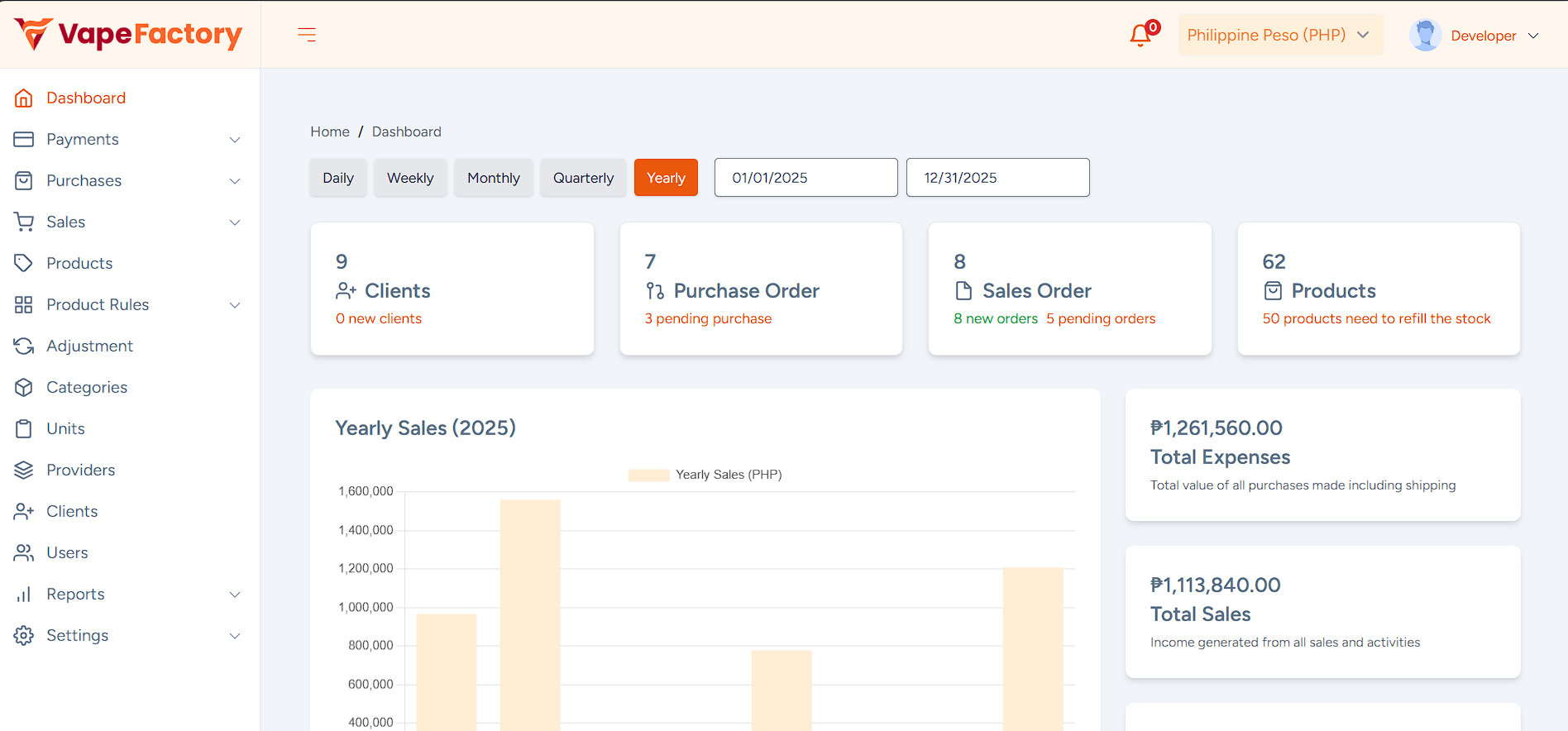
Task: Go to Home breadcrumb link
Action: coord(330,131)
